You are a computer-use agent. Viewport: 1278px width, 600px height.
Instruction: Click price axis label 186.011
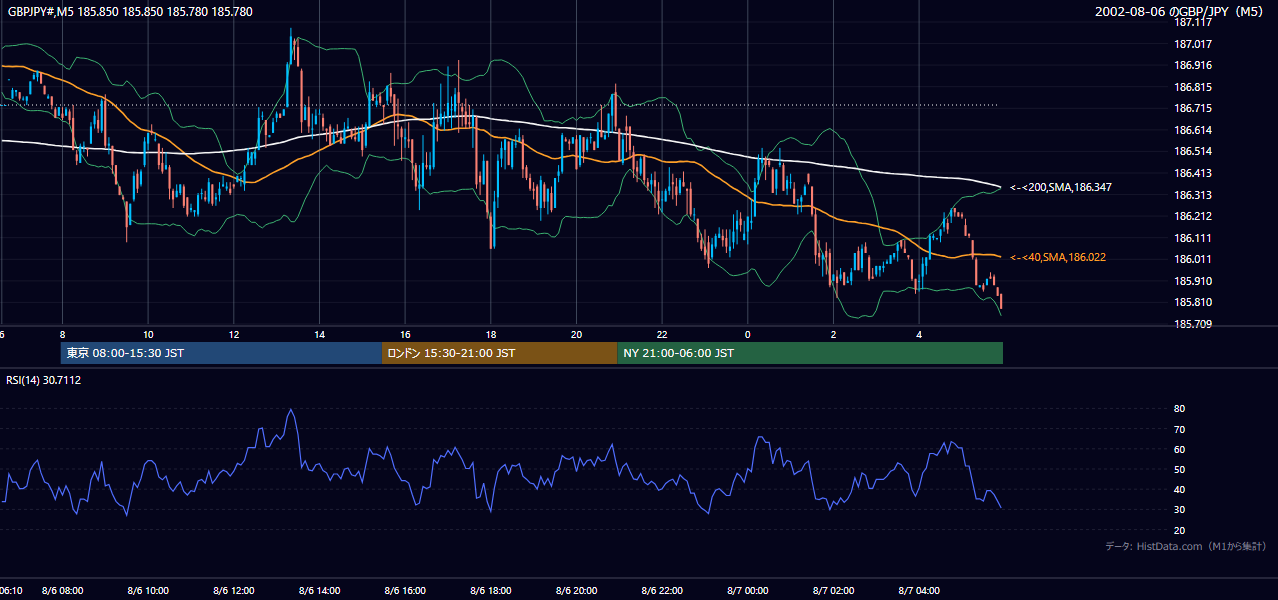(1193, 259)
